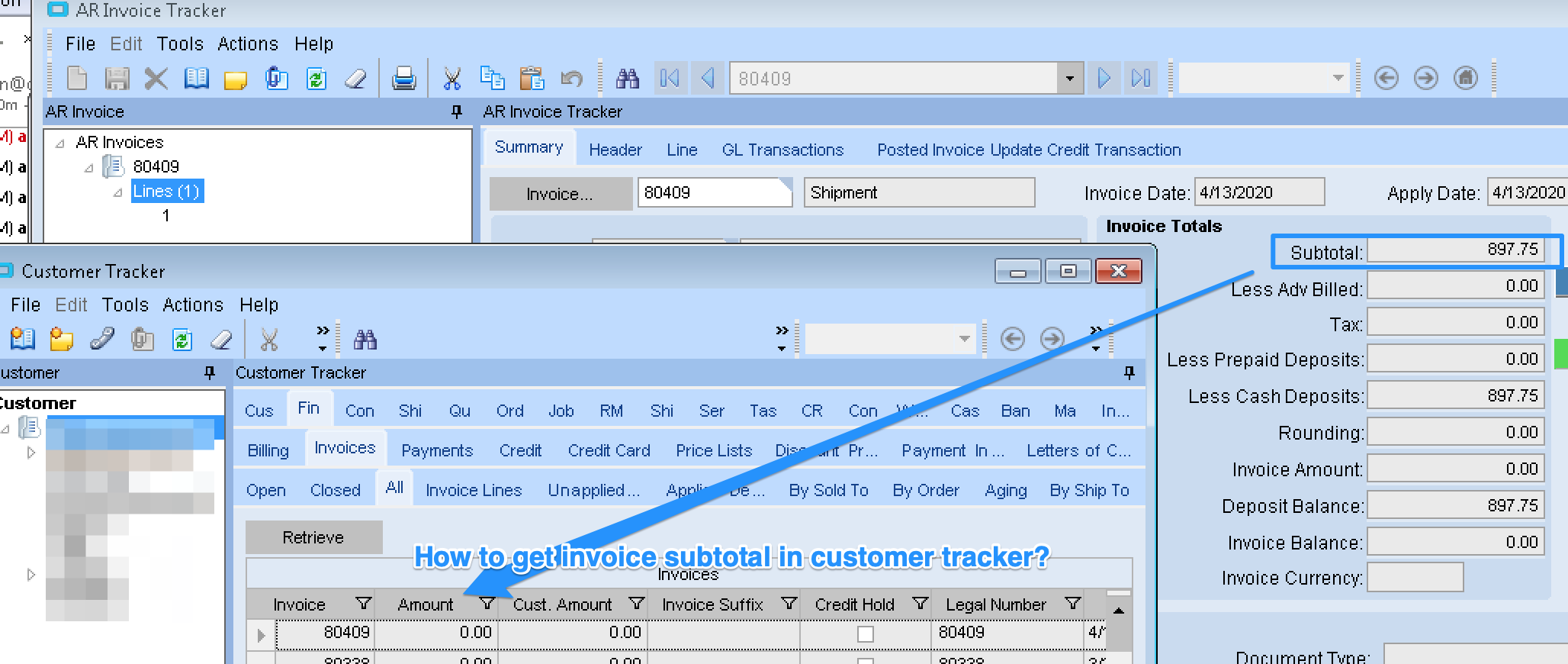Open the Payments tab in Customer Tracker

437,450
